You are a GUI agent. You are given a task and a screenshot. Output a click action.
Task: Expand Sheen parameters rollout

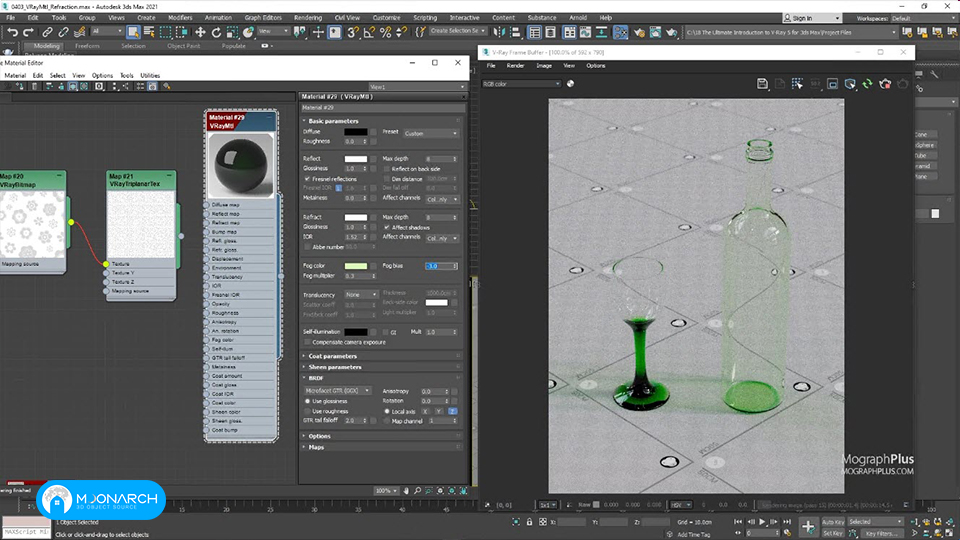pyautogui.click(x=335, y=367)
